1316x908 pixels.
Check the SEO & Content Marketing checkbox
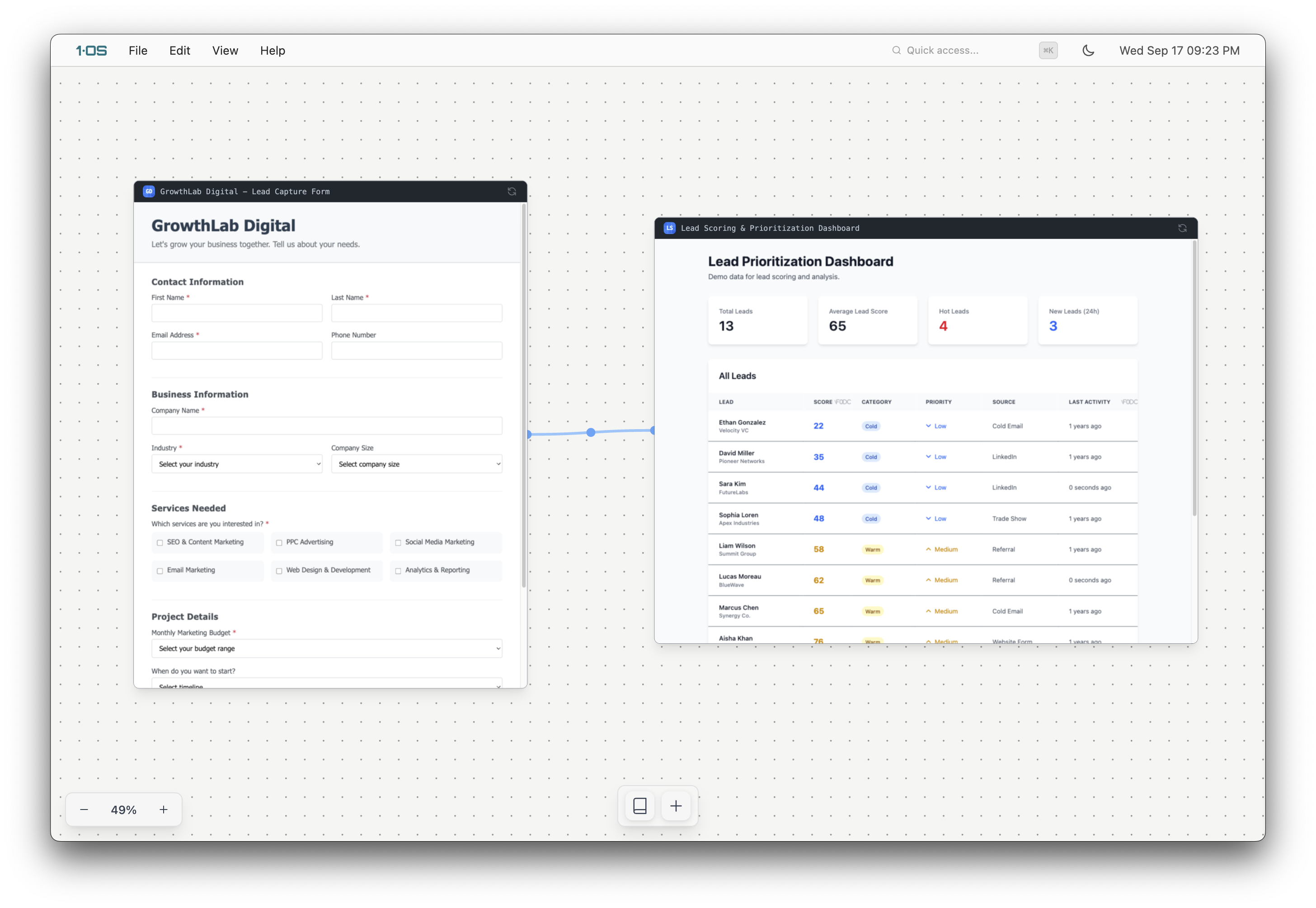[x=160, y=543]
